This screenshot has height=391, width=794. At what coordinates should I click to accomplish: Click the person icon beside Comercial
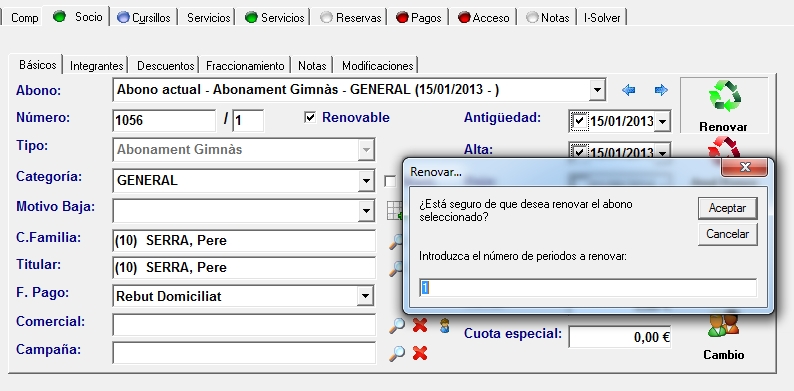[445, 325]
